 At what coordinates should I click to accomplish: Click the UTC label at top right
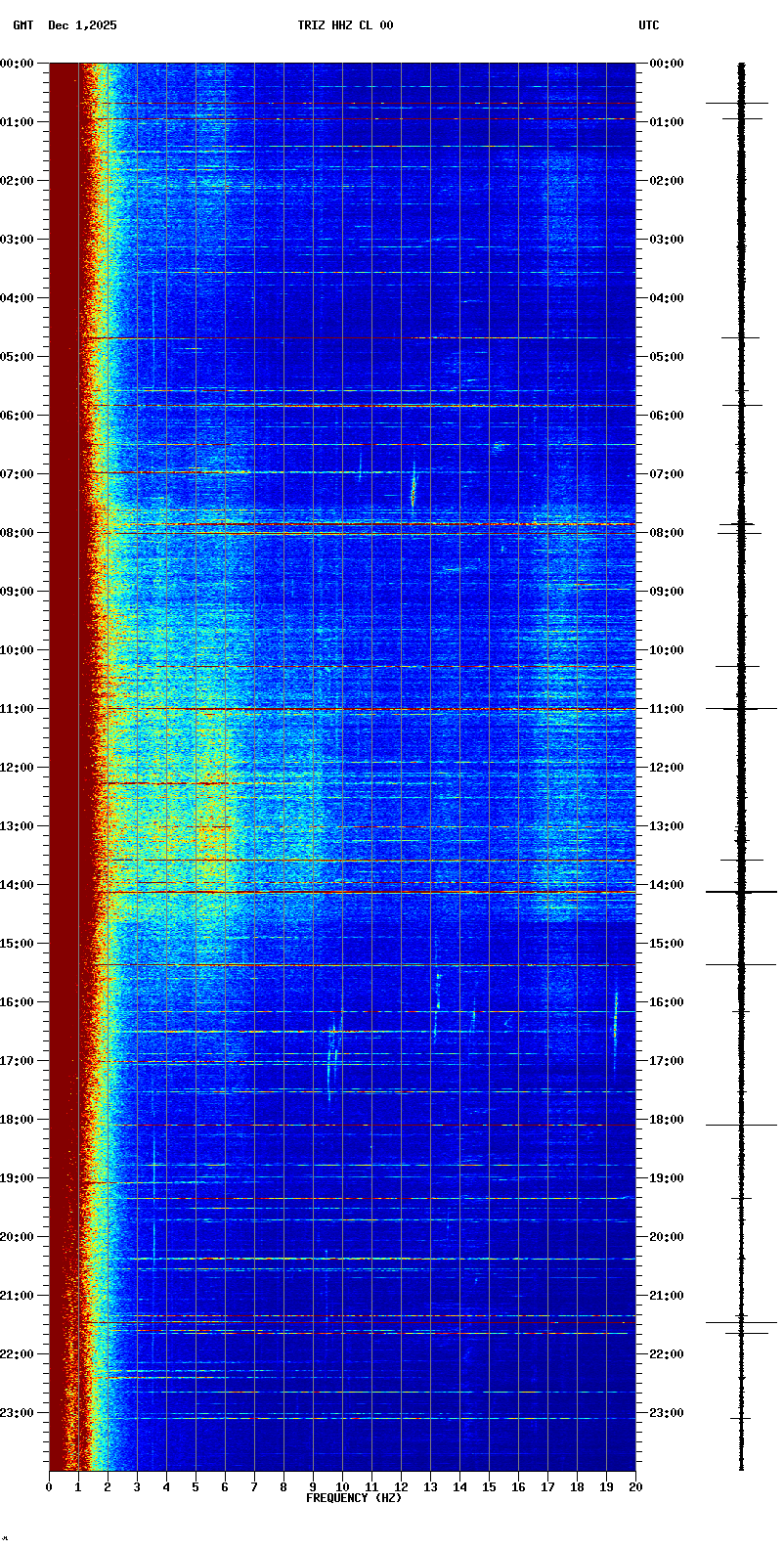click(649, 25)
